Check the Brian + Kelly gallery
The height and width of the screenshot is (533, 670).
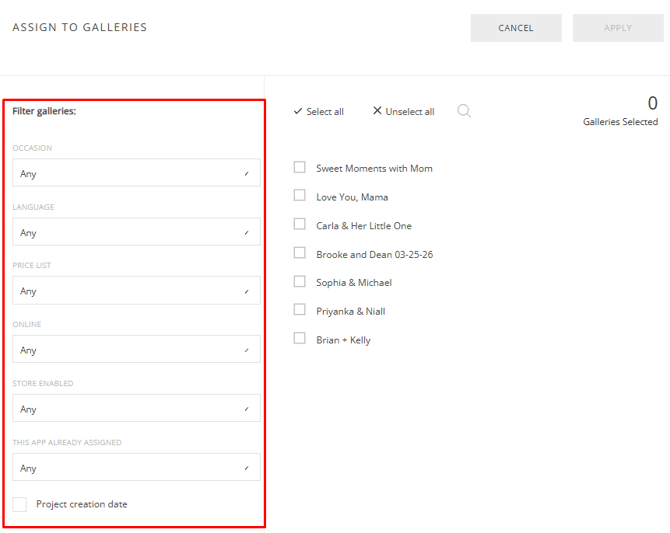299,339
